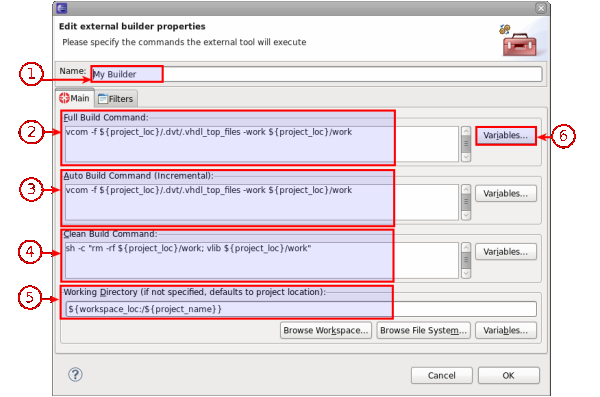Click the 'Full Build Command:' label
Screen dimensions: 600x397
106,118
